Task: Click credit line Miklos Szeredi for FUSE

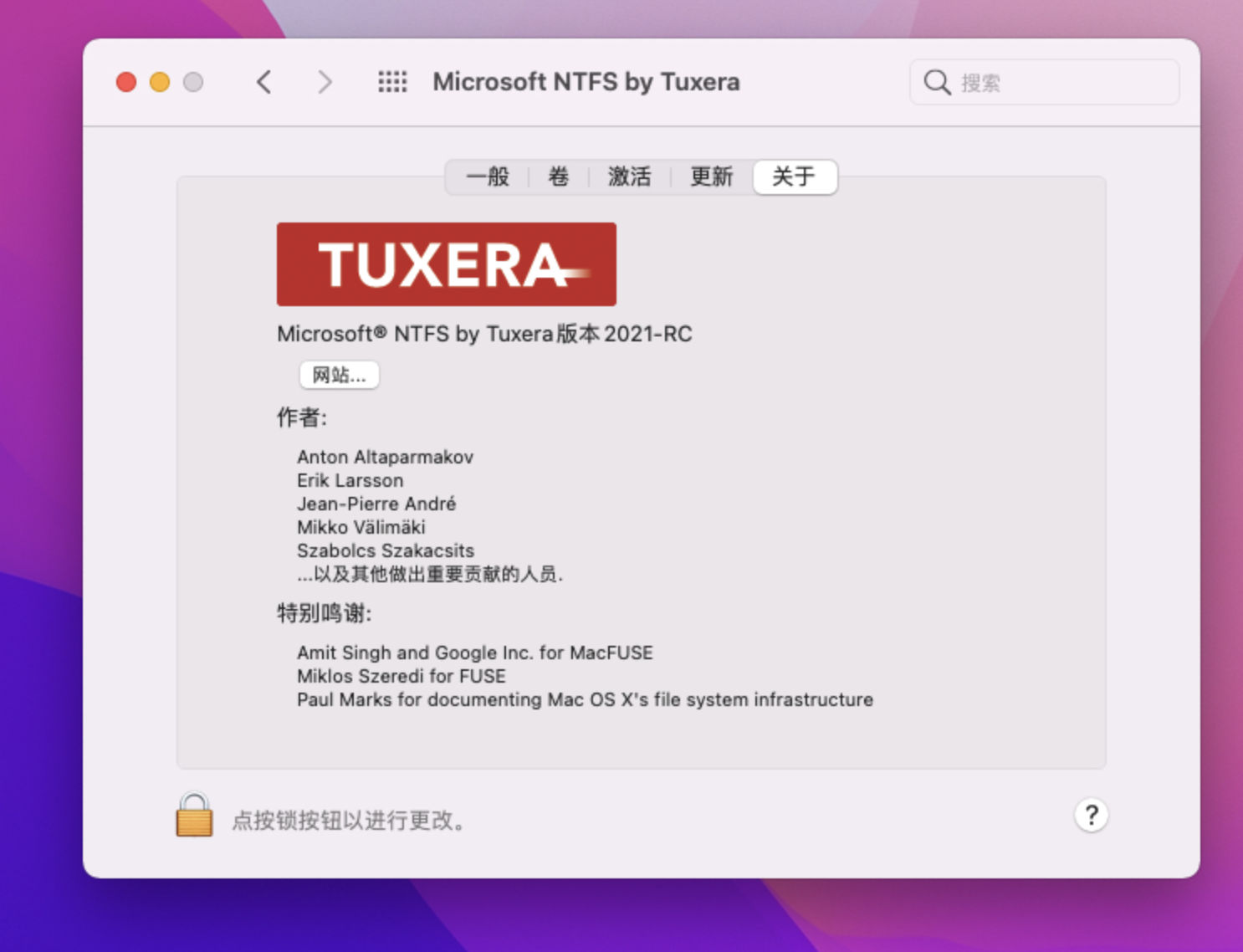Action: (x=401, y=676)
